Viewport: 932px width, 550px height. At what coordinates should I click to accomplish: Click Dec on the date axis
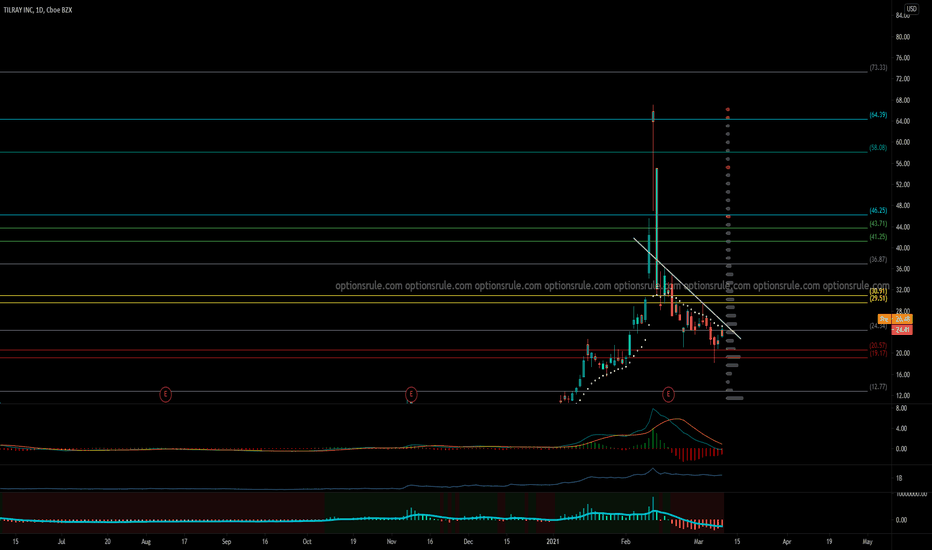click(468, 542)
